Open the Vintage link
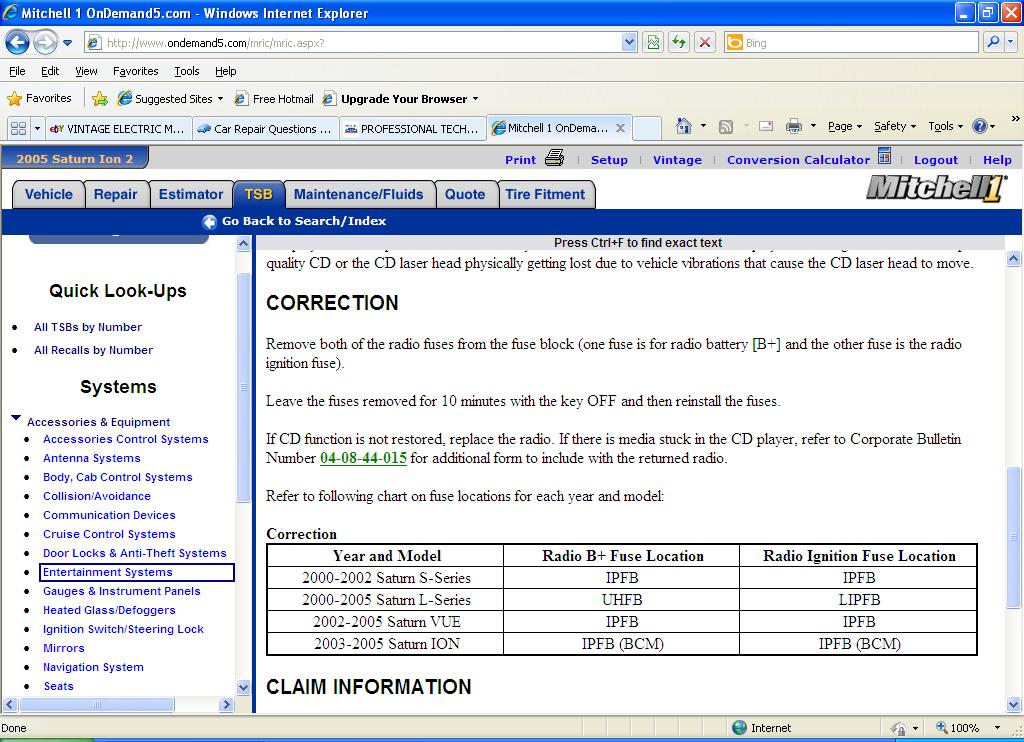The height and width of the screenshot is (742, 1024). (x=677, y=160)
